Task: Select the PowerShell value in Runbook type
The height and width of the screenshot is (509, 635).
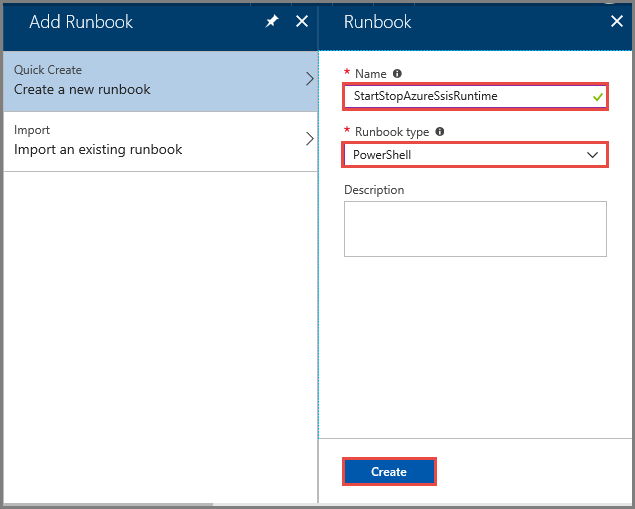Action: [x=383, y=155]
